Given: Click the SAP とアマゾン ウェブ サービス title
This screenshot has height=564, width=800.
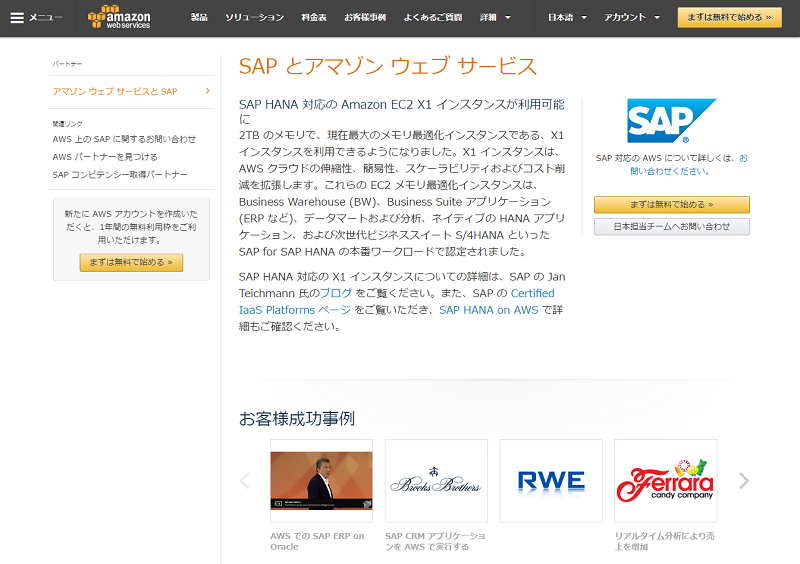Looking at the screenshot, I should tap(388, 66).
